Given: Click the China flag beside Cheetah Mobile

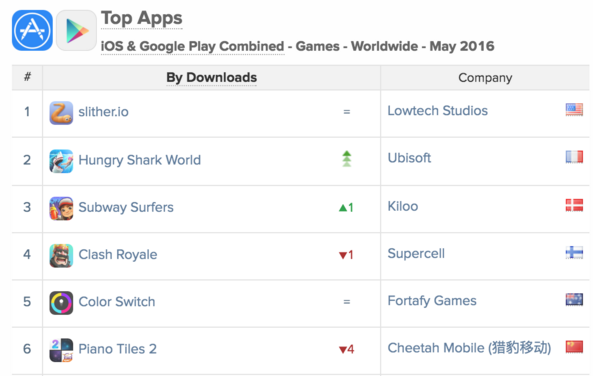Looking at the screenshot, I should pyautogui.click(x=574, y=346).
